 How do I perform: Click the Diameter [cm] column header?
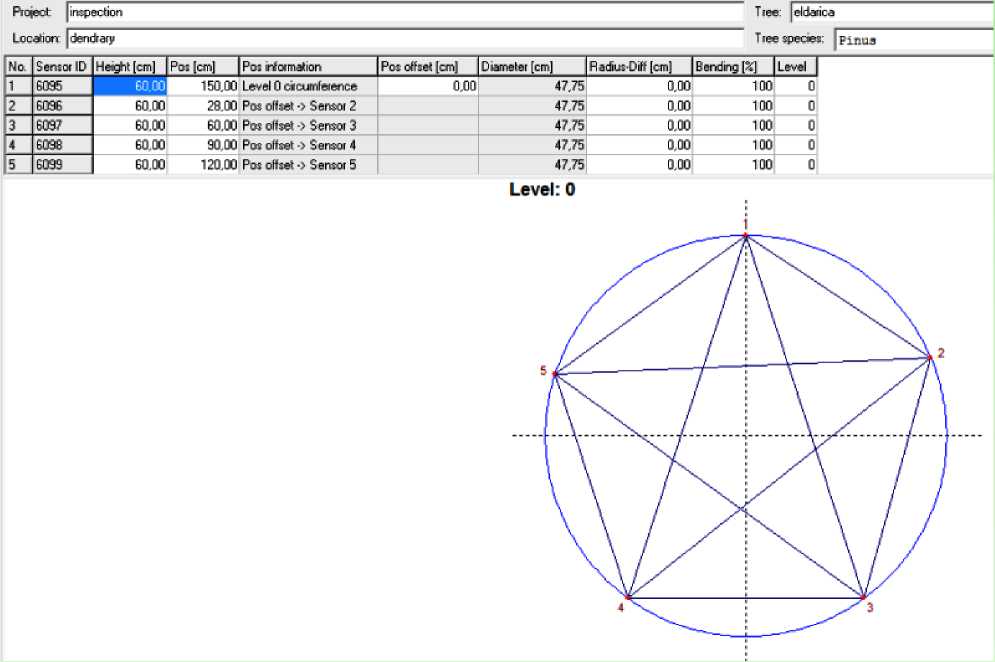532,66
